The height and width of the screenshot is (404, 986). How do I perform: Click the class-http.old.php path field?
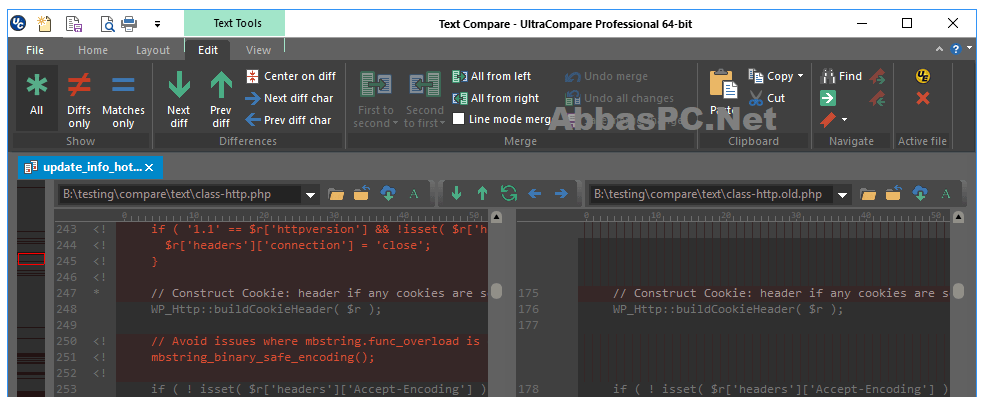tap(712, 195)
